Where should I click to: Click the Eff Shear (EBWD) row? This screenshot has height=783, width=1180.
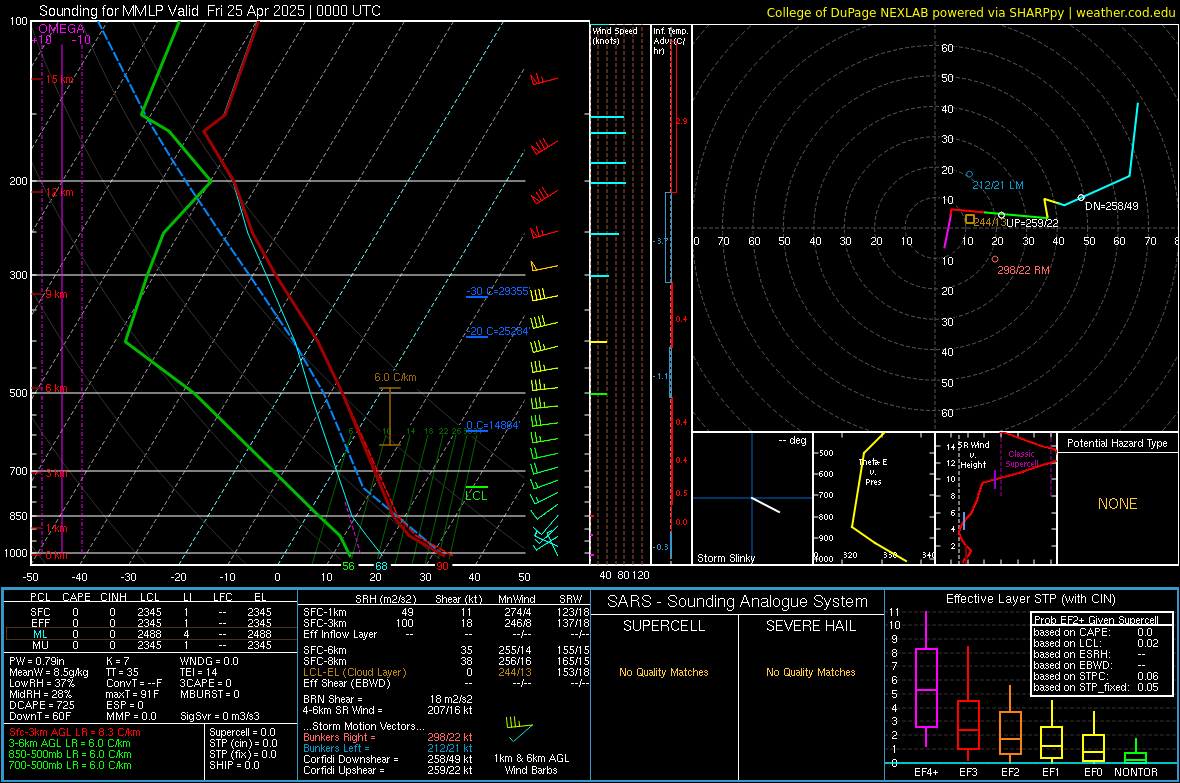point(446,683)
